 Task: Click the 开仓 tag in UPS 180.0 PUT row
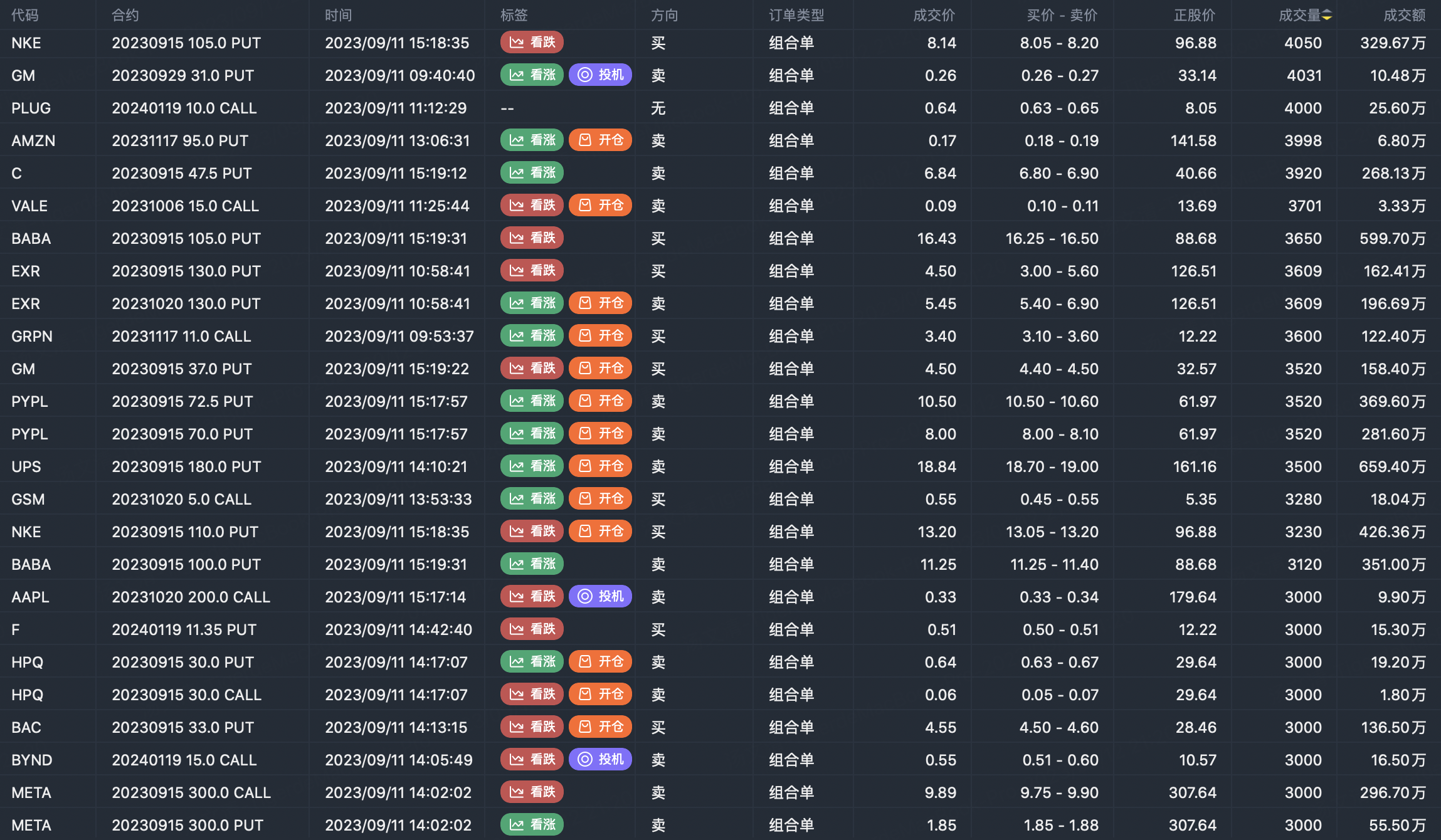(x=600, y=466)
